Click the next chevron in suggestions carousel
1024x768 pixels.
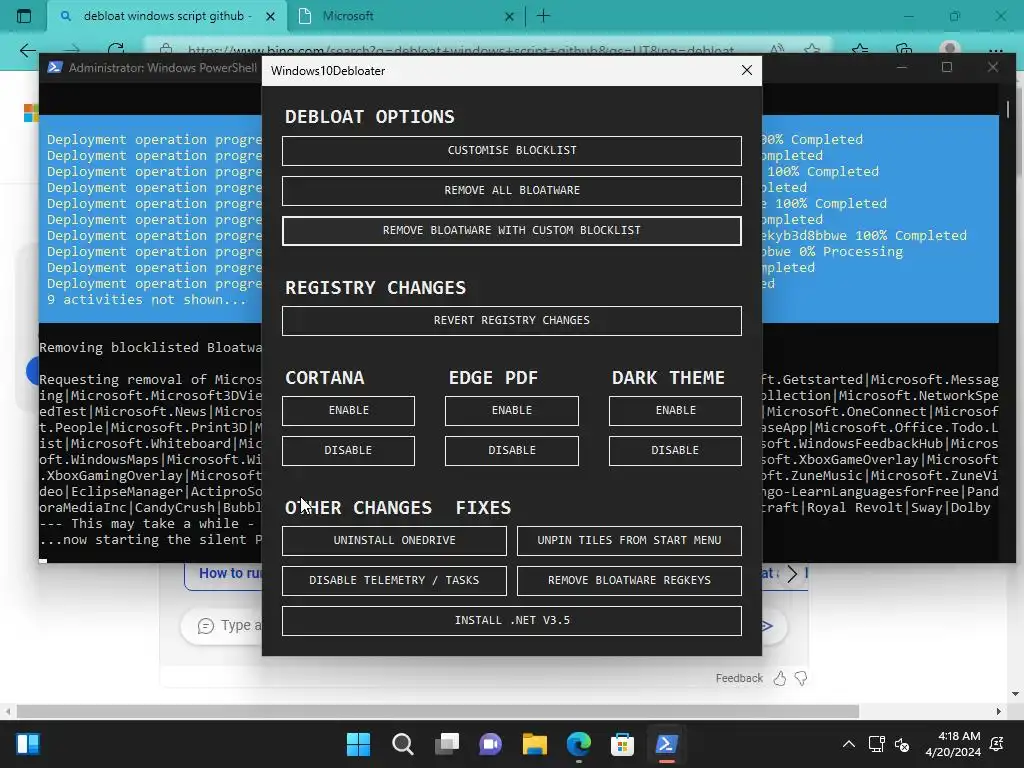click(x=792, y=573)
